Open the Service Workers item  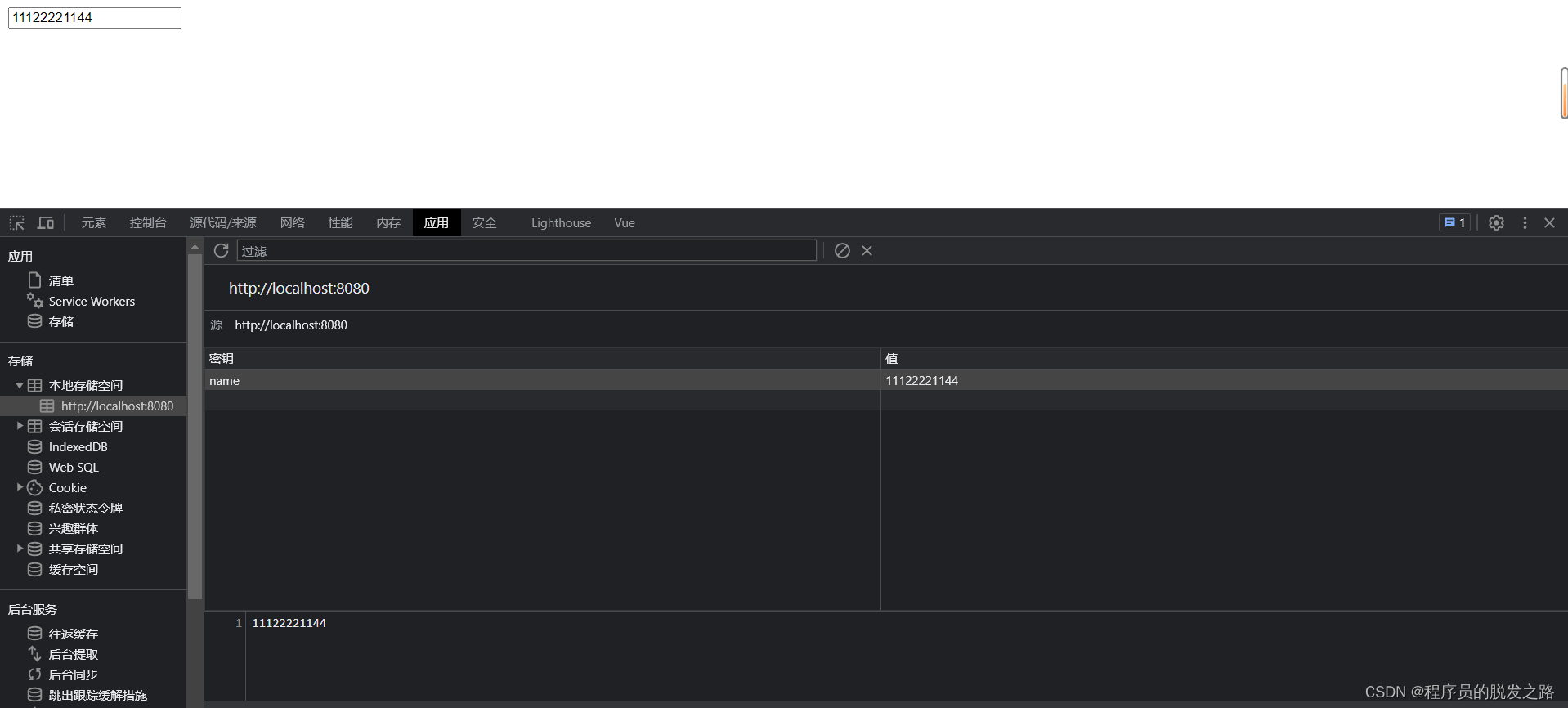[92, 301]
